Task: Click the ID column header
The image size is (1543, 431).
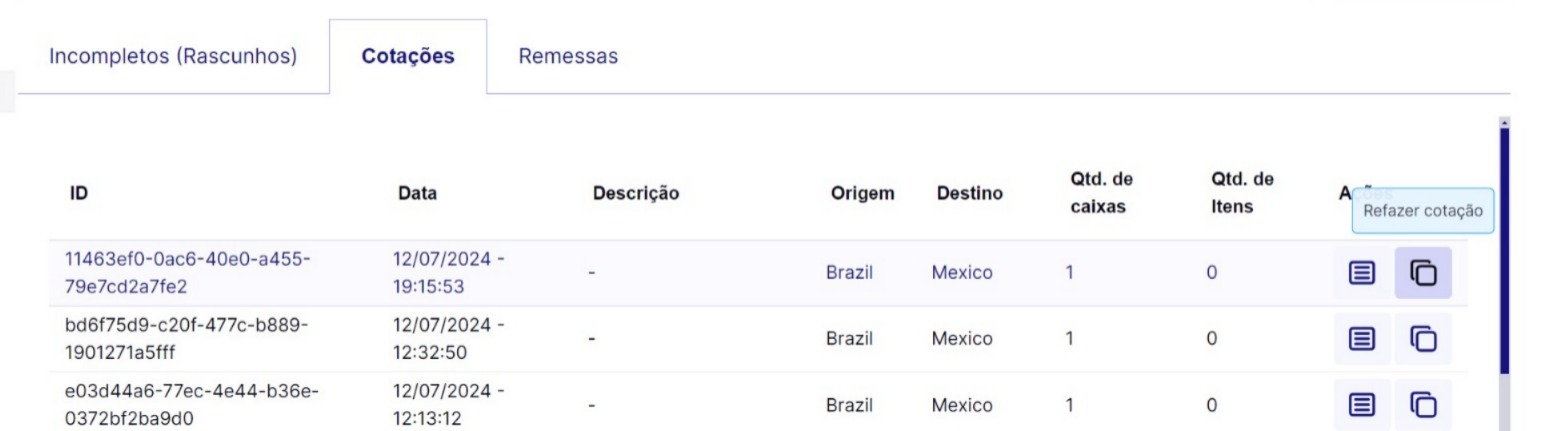Action: 77,193
